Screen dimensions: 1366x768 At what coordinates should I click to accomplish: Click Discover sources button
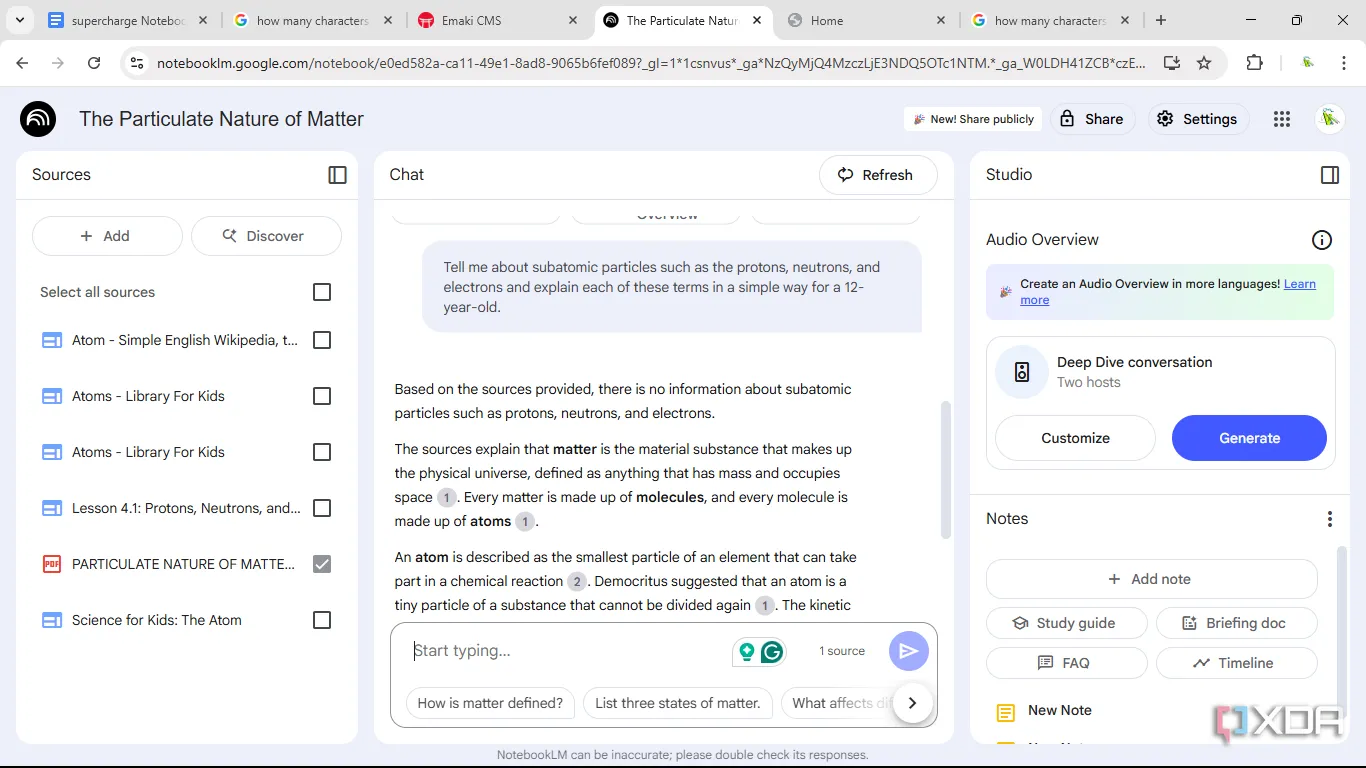(266, 236)
